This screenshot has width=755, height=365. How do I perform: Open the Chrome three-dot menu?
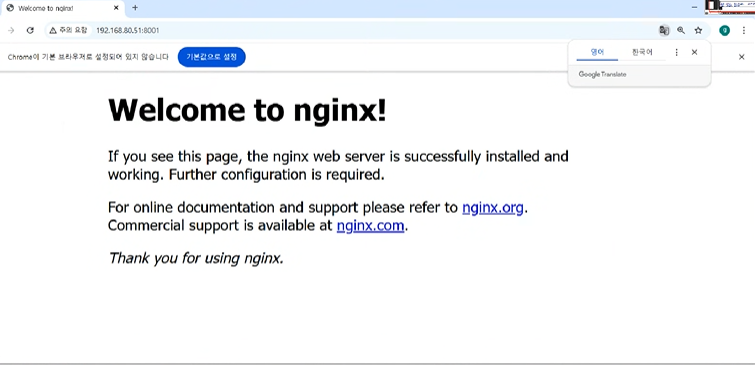[743, 30]
